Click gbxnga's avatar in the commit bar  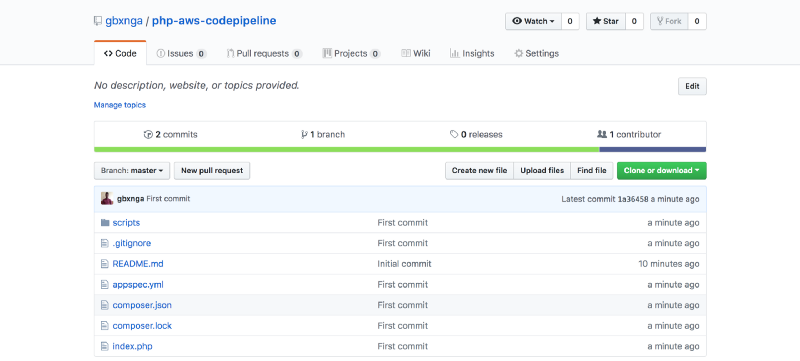pyautogui.click(x=107, y=198)
